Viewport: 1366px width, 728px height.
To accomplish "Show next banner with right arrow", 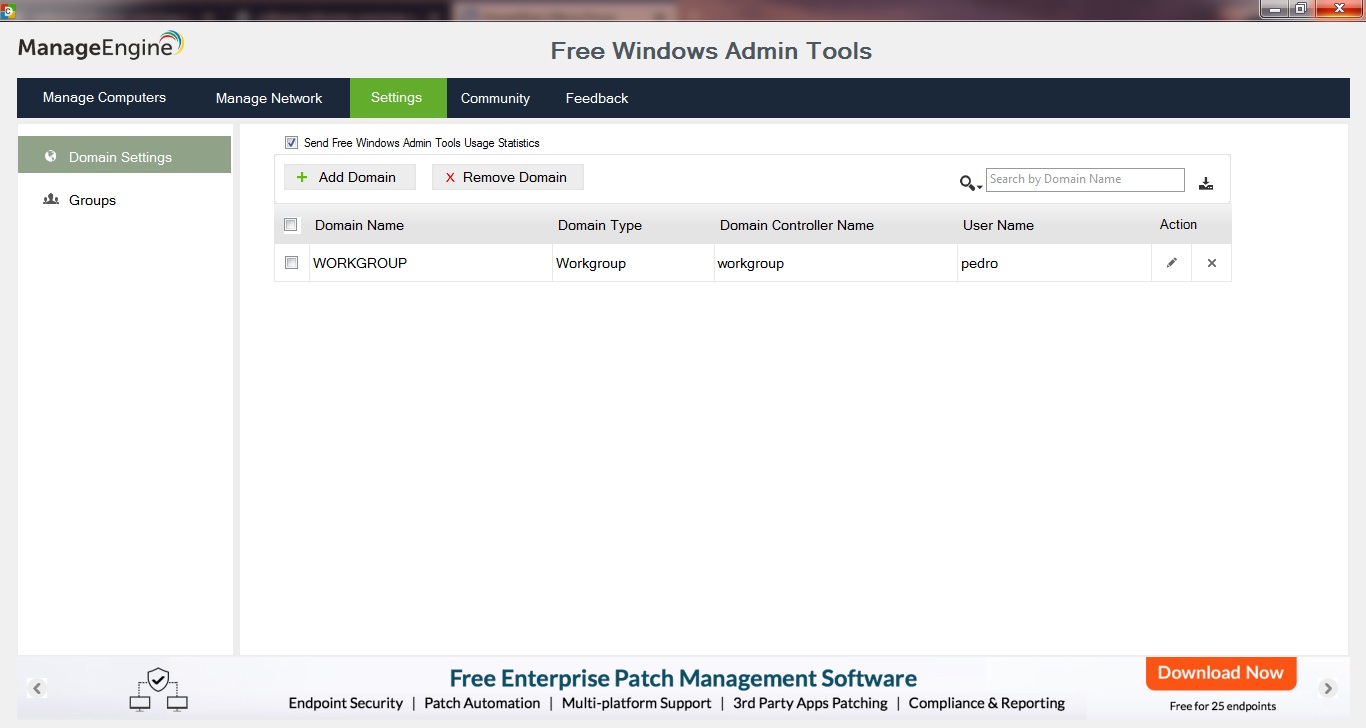I will 1328,688.
